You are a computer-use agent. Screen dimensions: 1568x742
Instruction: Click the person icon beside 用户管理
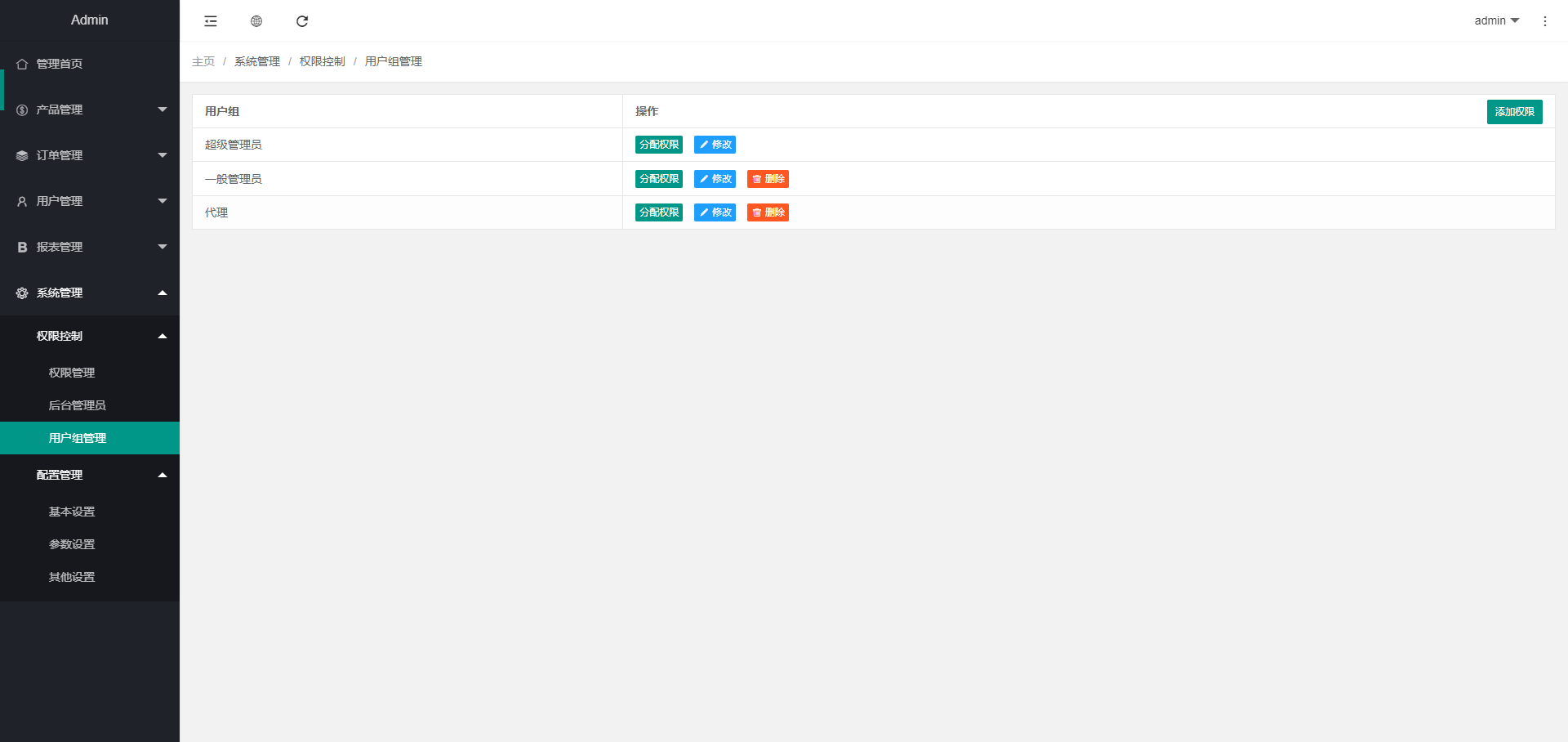point(22,201)
